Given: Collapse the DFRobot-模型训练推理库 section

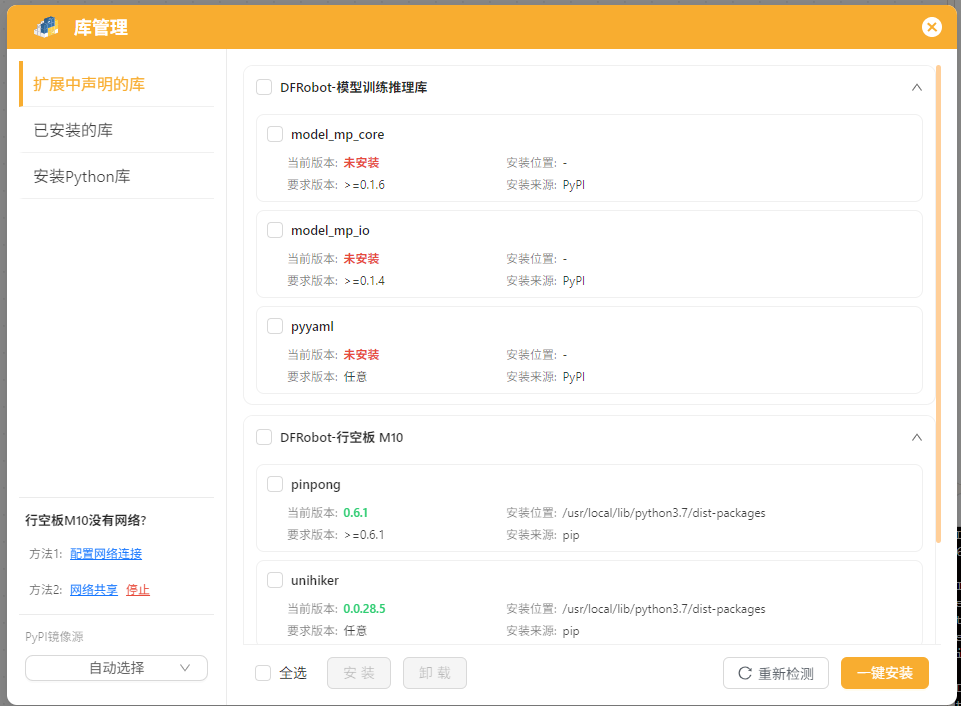Looking at the screenshot, I should (x=916, y=87).
